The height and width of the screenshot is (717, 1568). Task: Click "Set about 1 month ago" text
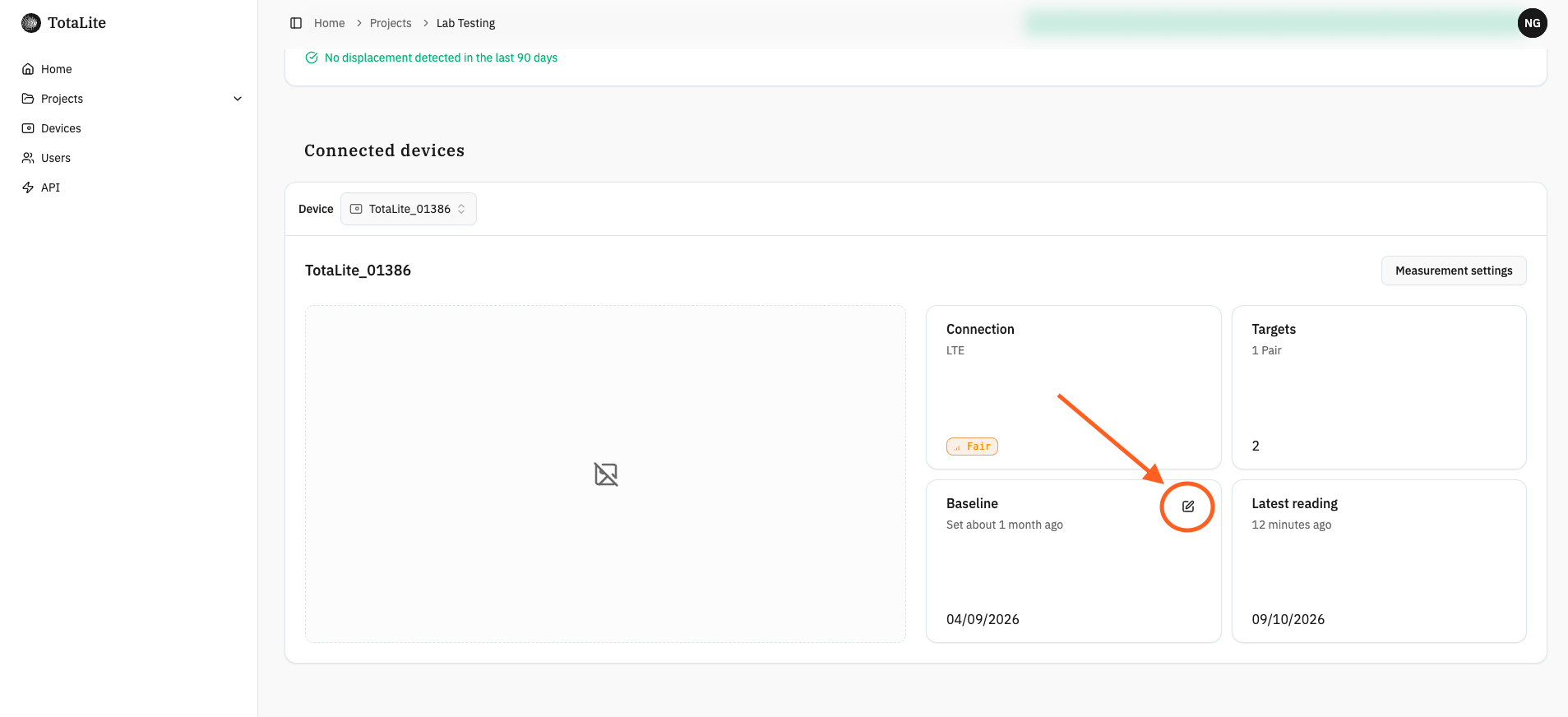(1005, 525)
